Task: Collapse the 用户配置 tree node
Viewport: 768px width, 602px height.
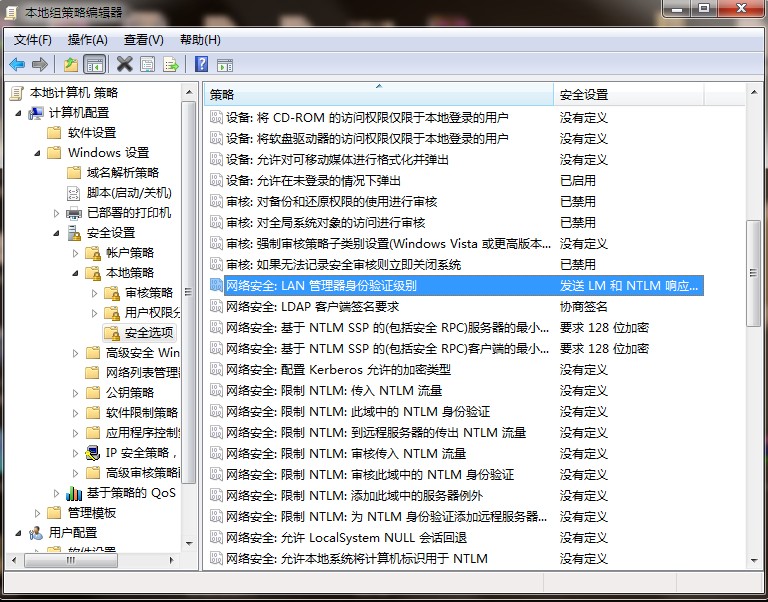Action: [18, 533]
